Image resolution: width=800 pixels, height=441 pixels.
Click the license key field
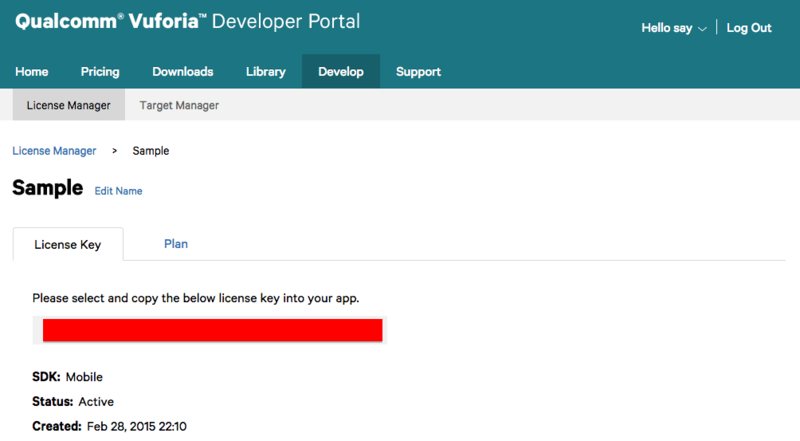(x=210, y=330)
